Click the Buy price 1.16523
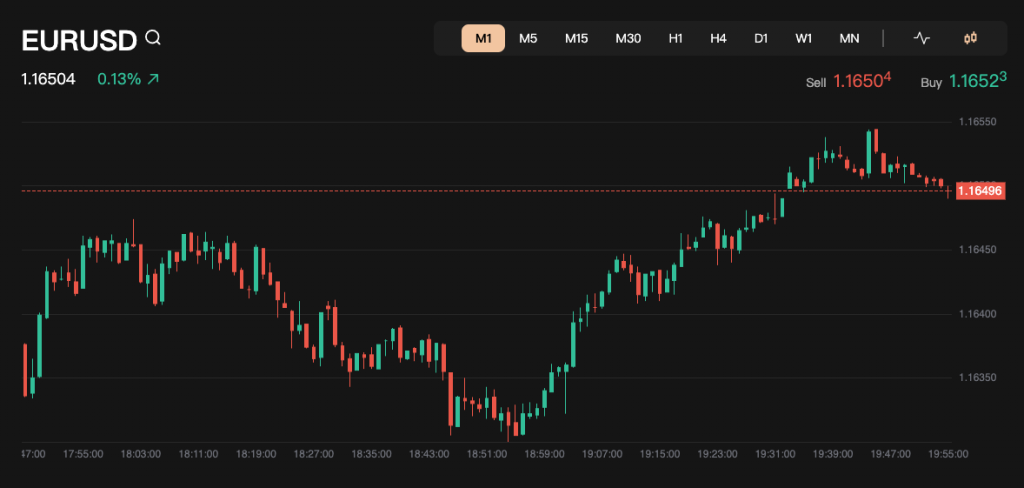The width and height of the screenshot is (1024, 488). (x=977, y=82)
